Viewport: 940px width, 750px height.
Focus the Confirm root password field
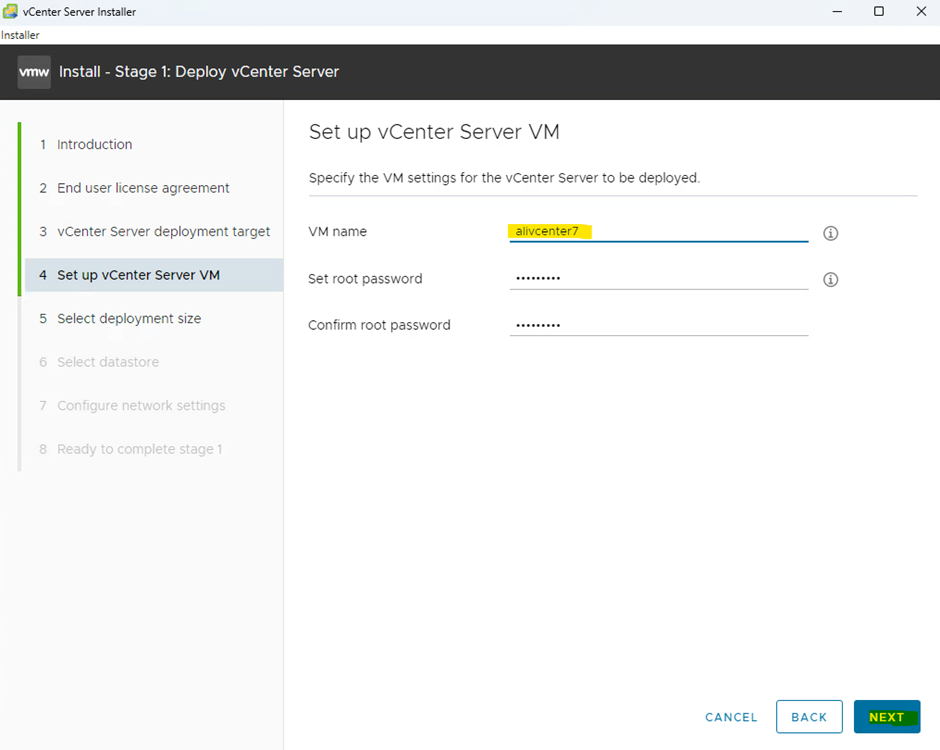(x=658, y=325)
